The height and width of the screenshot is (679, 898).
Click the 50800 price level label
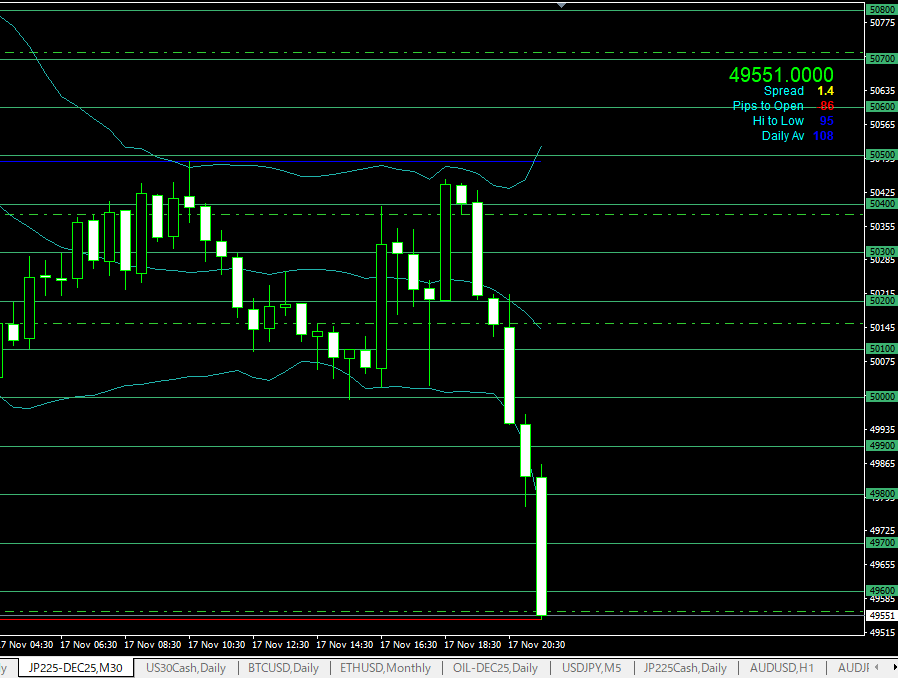881,9
